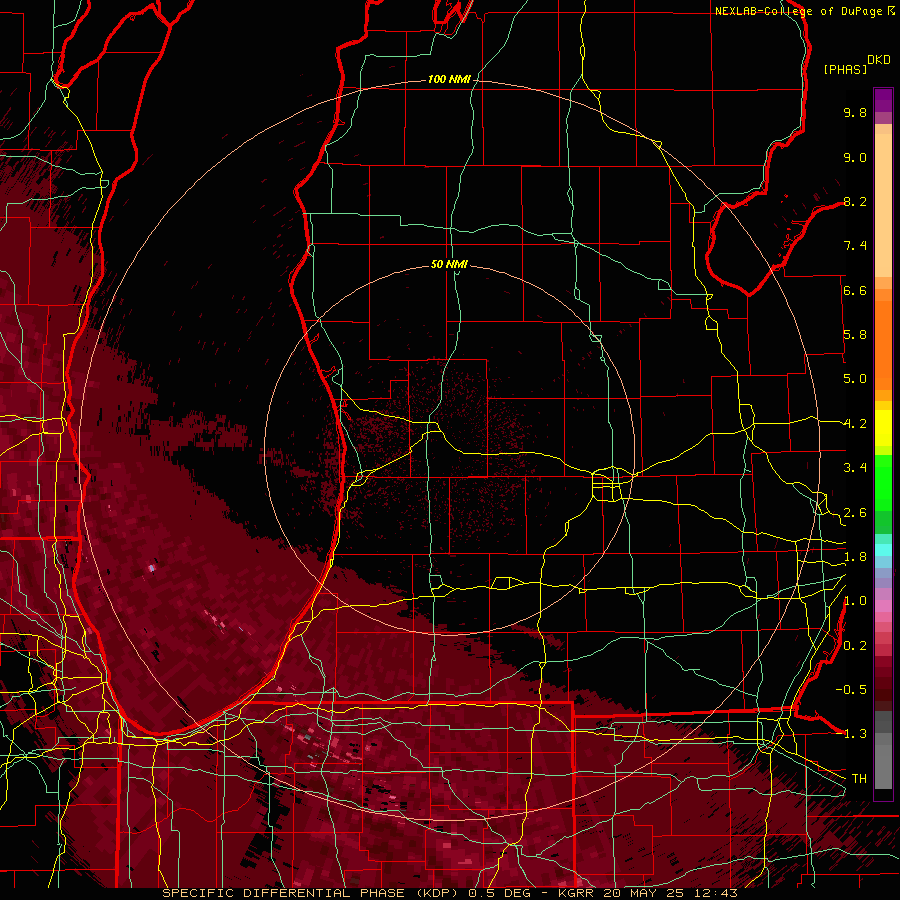The image size is (900, 900).
Task: Click the Specific Differential Phase (KDP) caption
Action: coord(310,893)
